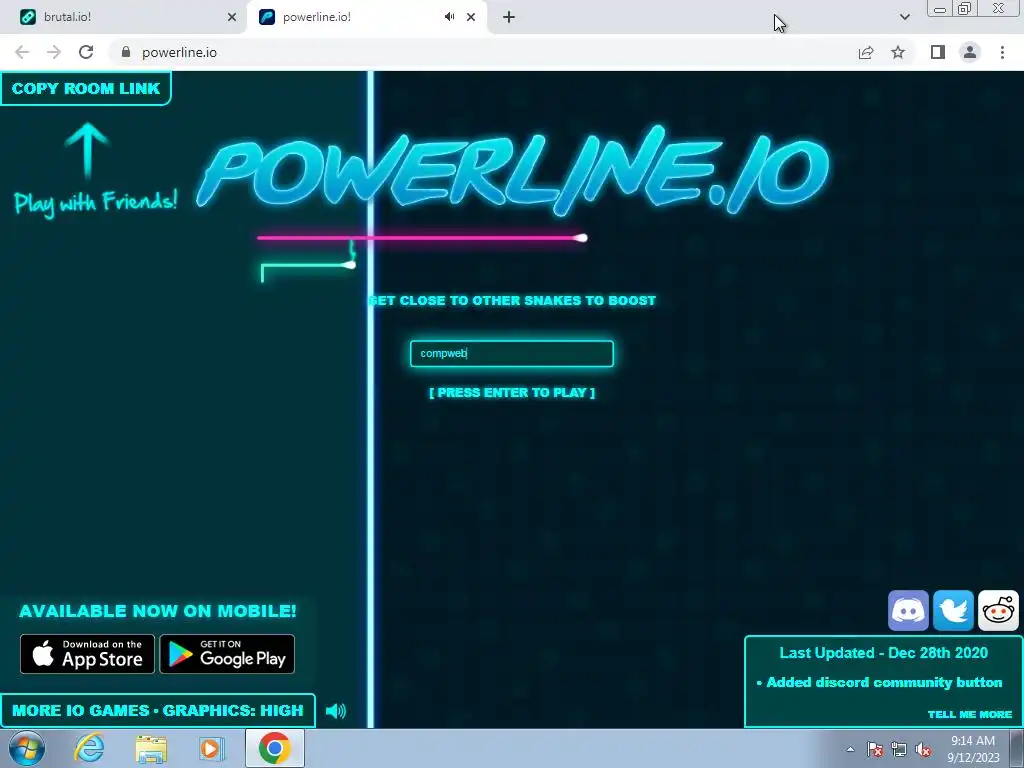Image resolution: width=1024 pixels, height=768 pixels.
Task: Click Last Updated - Dec 28th 2020 text
Action: [x=884, y=653]
